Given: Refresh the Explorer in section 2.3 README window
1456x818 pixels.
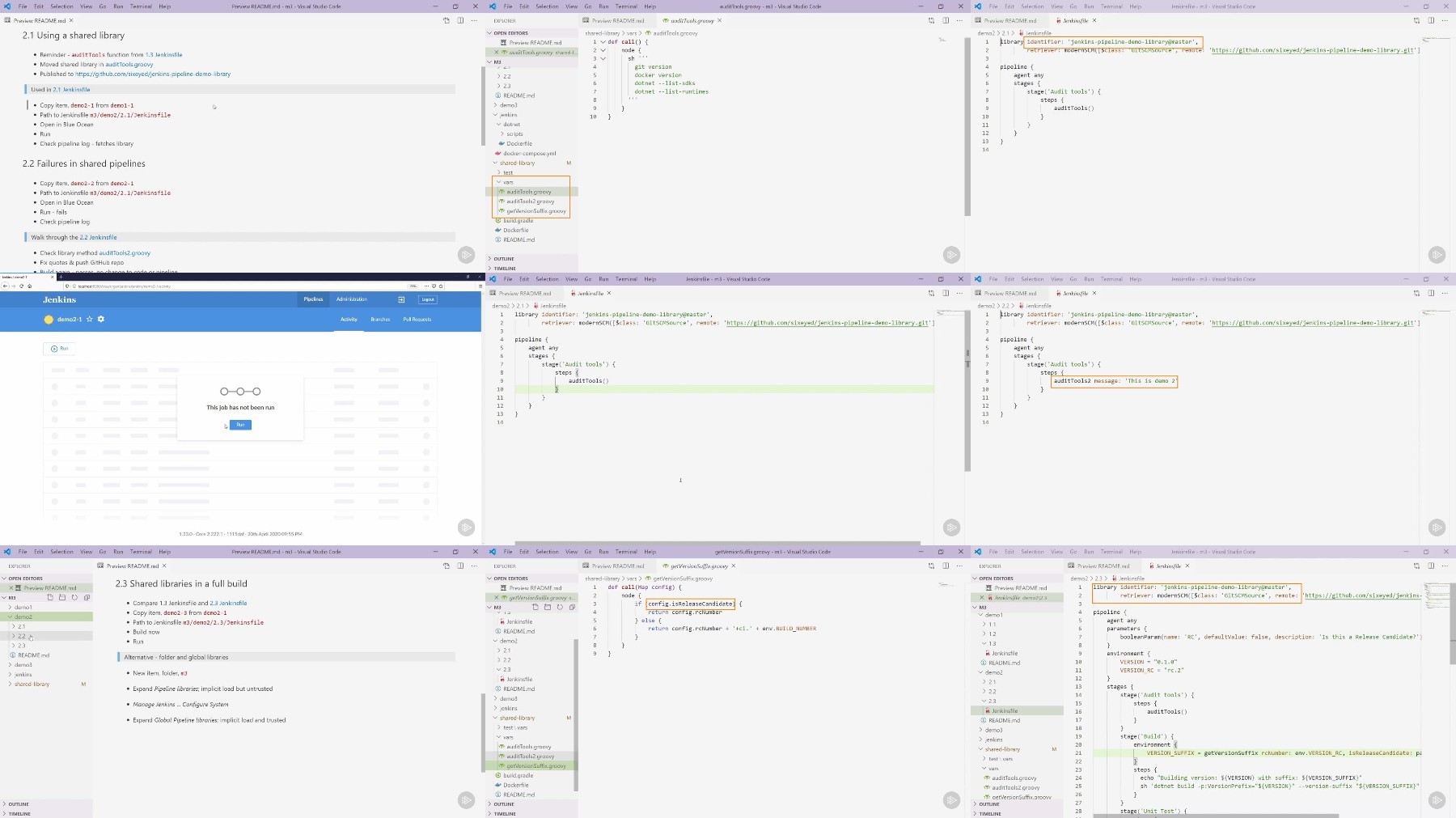Looking at the screenshot, I should pyautogui.click(x=74, y=598).
